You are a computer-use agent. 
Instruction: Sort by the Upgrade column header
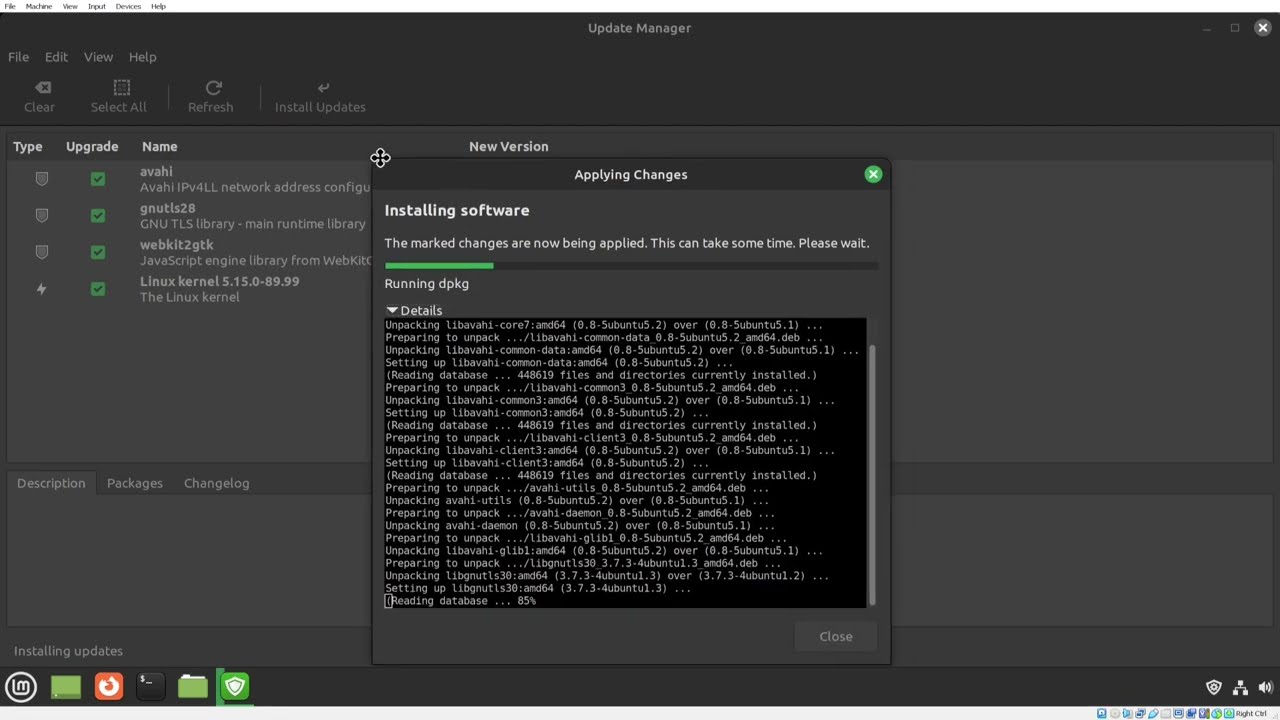pos(92,146)
